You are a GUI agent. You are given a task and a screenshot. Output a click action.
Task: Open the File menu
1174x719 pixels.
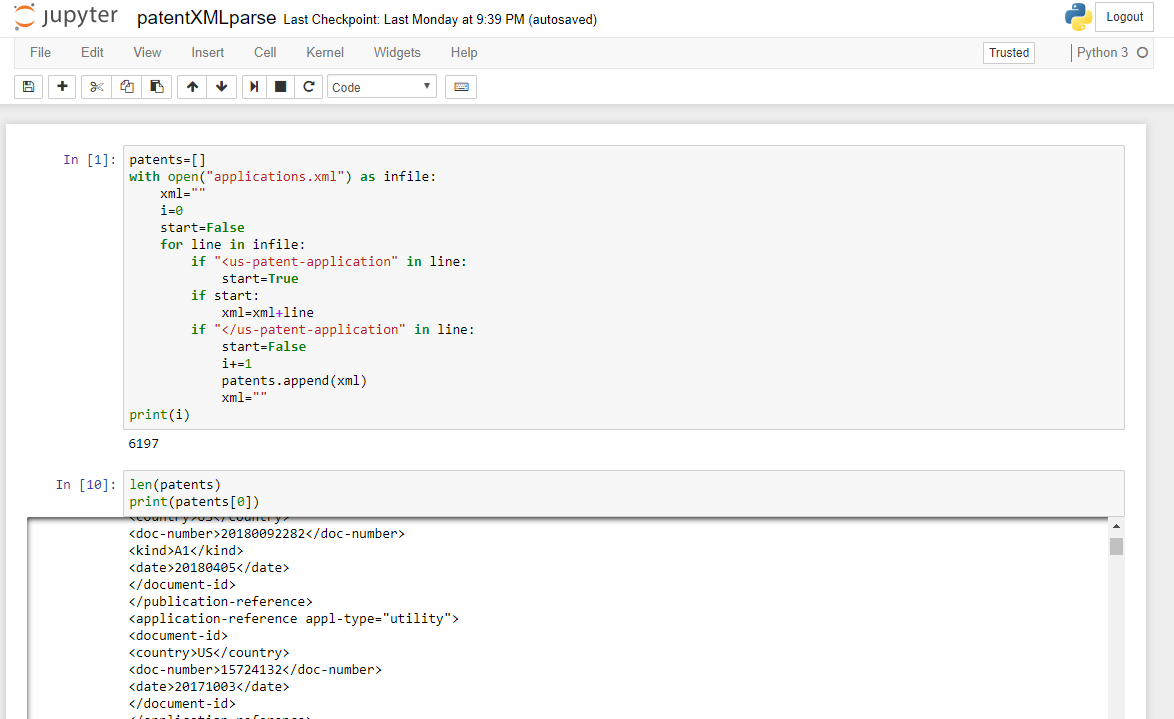tap(40, 52)
